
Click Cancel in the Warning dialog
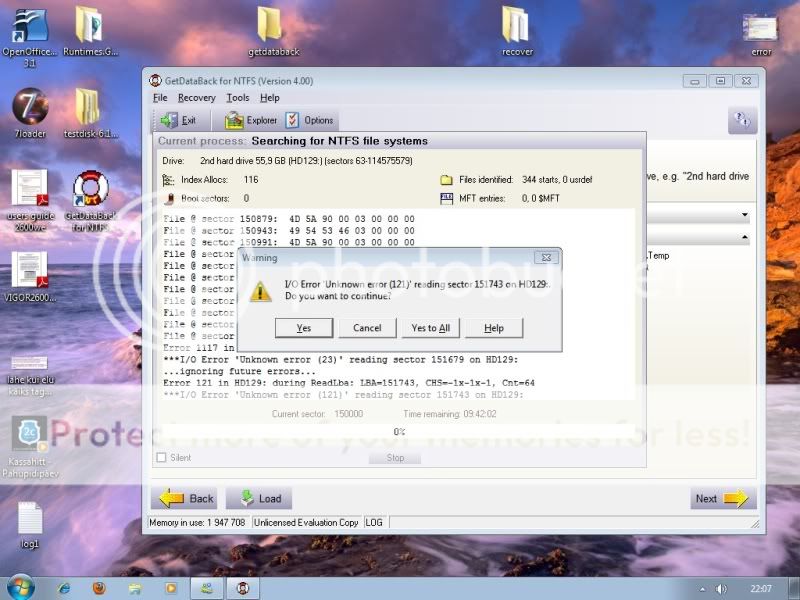click(x=367, y=328)
